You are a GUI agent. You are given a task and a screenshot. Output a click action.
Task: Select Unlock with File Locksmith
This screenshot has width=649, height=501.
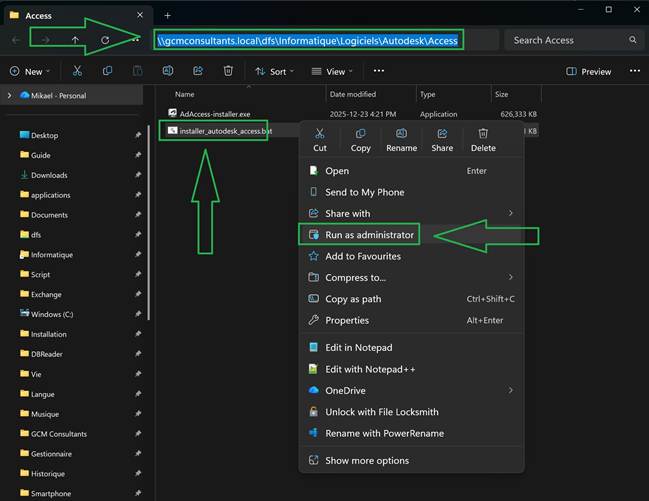point(412,412)
